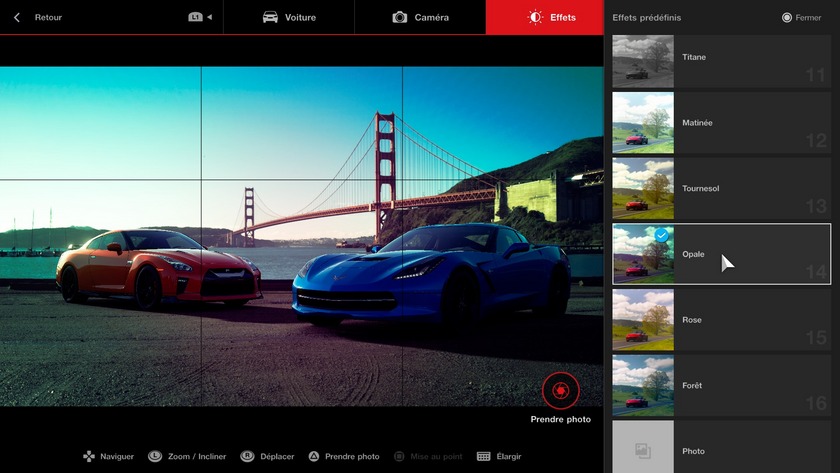Choose the Matinée preset
840x473 pixels.
coord(722,123)
